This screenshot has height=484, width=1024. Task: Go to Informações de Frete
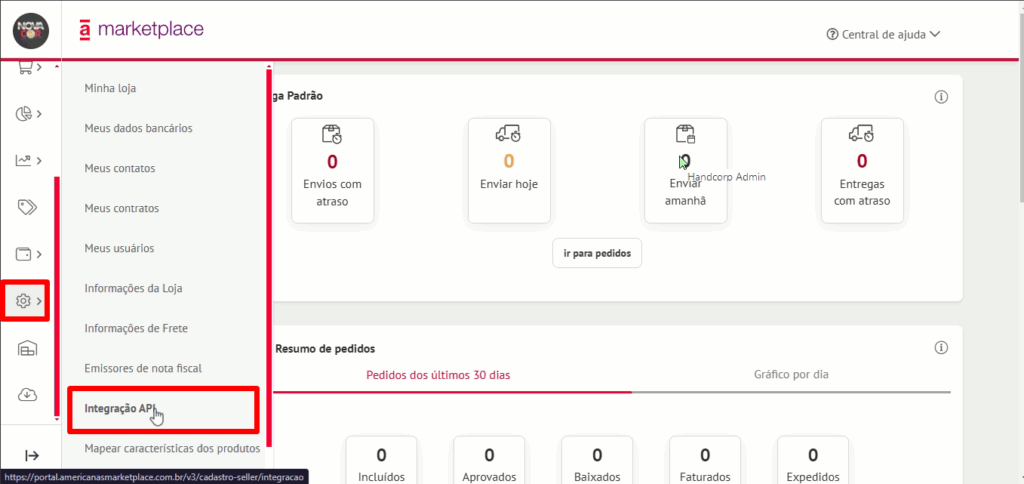click(x=136, y=328)
